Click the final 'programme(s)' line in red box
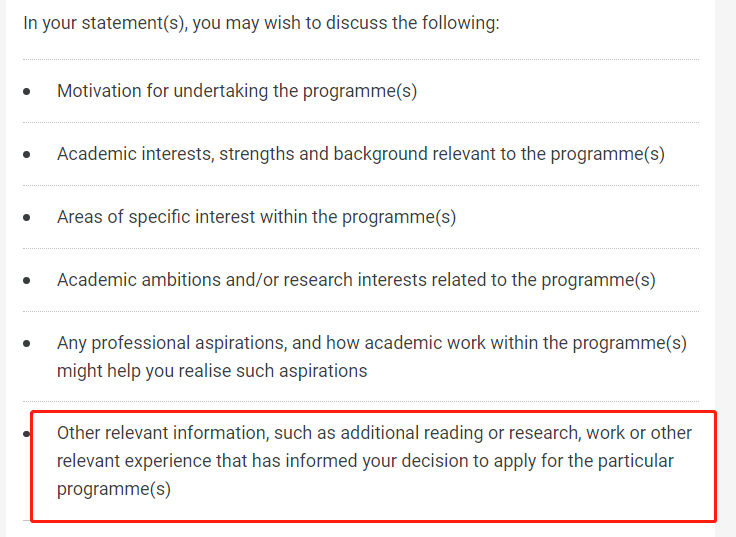736x537 pixels. [114, 489]
